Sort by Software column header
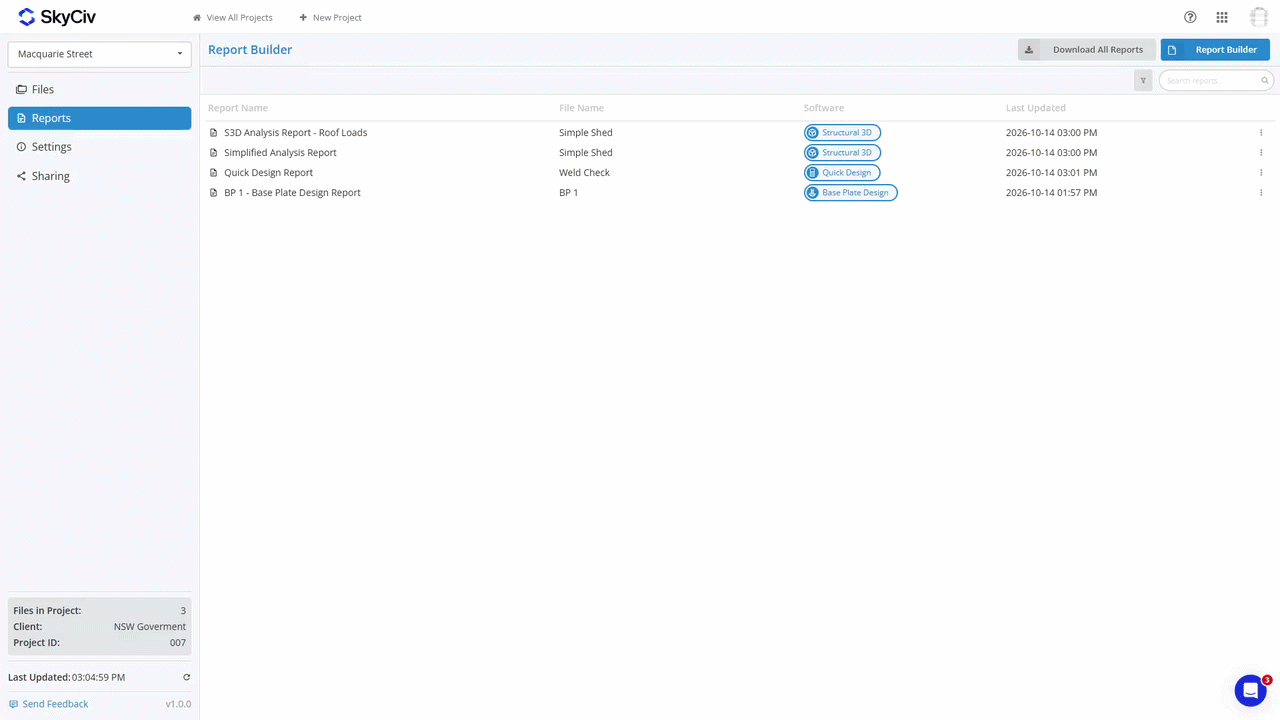This screenshot has height=720, width=1280. tap(824, 108)
